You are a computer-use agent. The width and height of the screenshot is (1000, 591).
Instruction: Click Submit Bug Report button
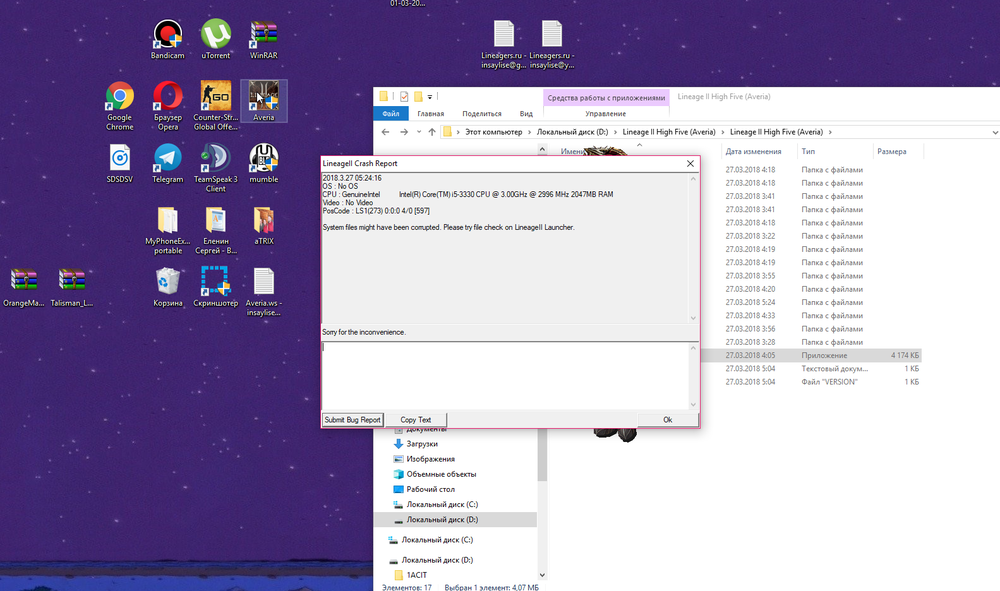352,420
